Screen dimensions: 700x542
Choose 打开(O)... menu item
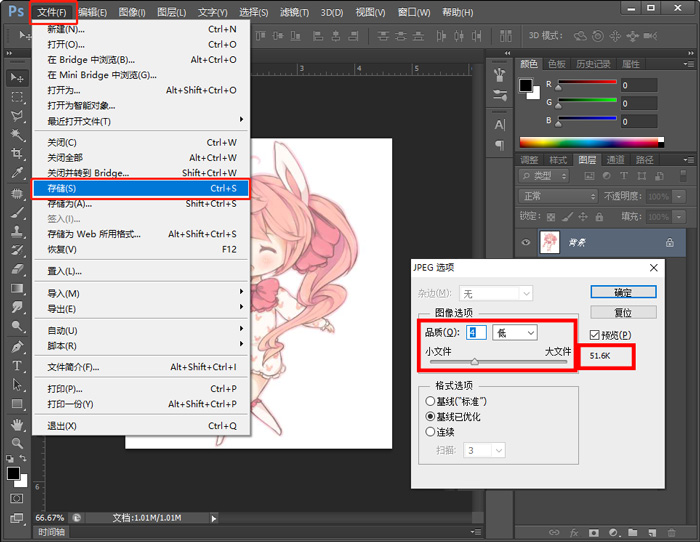pyautogui.click(x=141, y=45)
